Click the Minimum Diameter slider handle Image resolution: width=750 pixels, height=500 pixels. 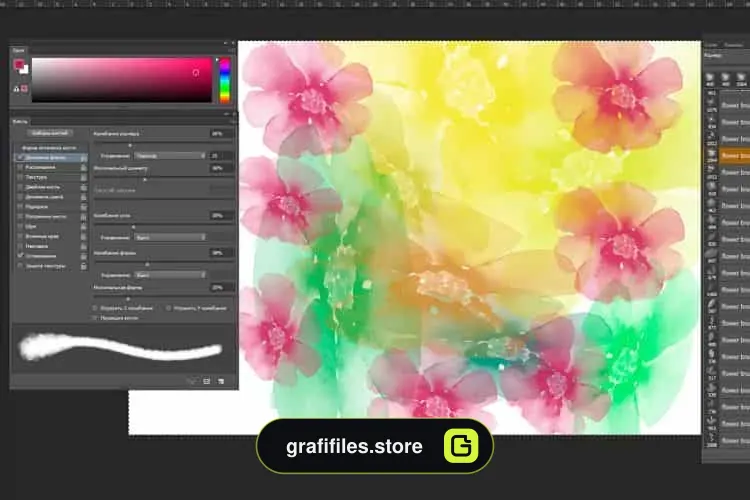point(144,179)
